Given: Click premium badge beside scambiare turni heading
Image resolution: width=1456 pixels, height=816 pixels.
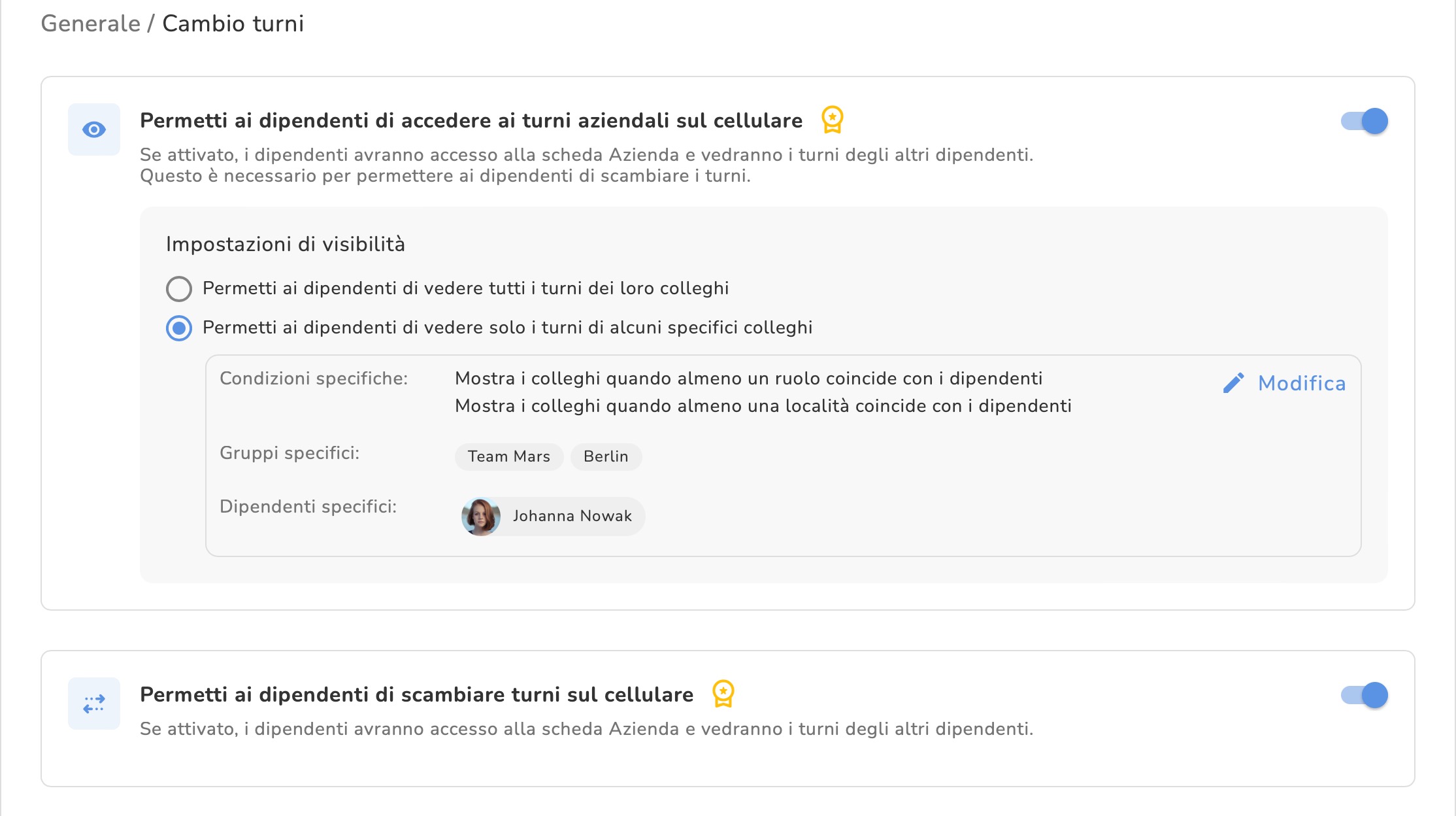Looking at the screenshot, I should coord(723,694).
